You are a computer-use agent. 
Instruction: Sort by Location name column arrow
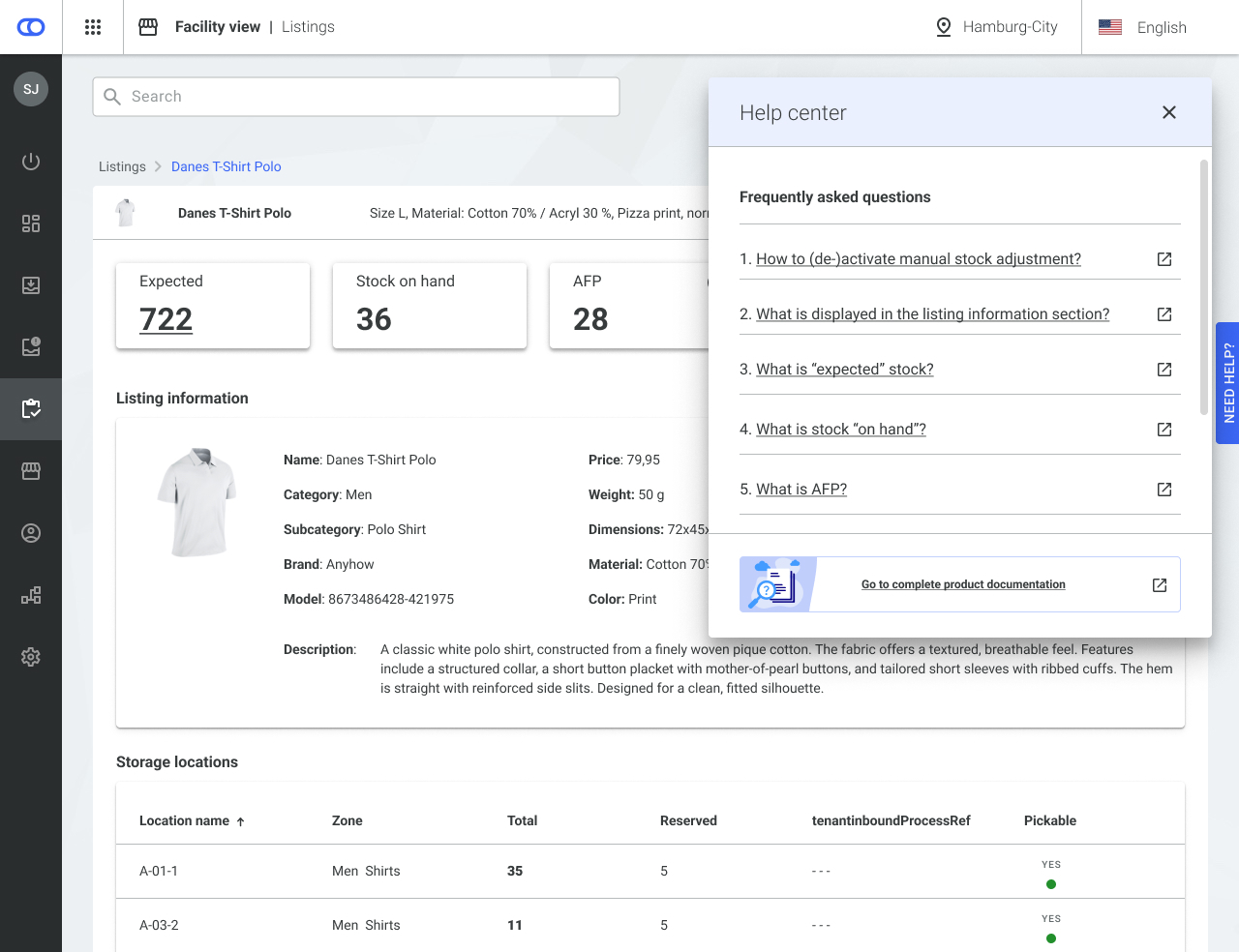[x=240, y=821]
